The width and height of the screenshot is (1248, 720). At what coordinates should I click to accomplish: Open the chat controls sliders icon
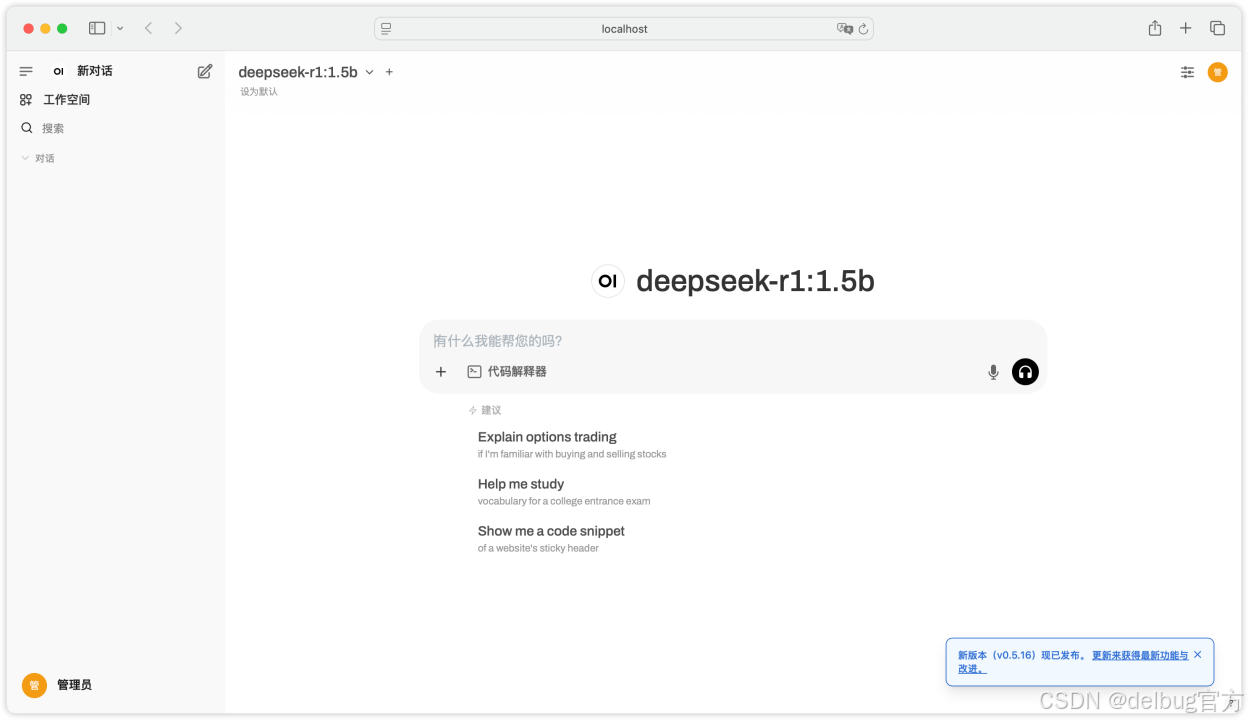click(x=1187, y=72)
